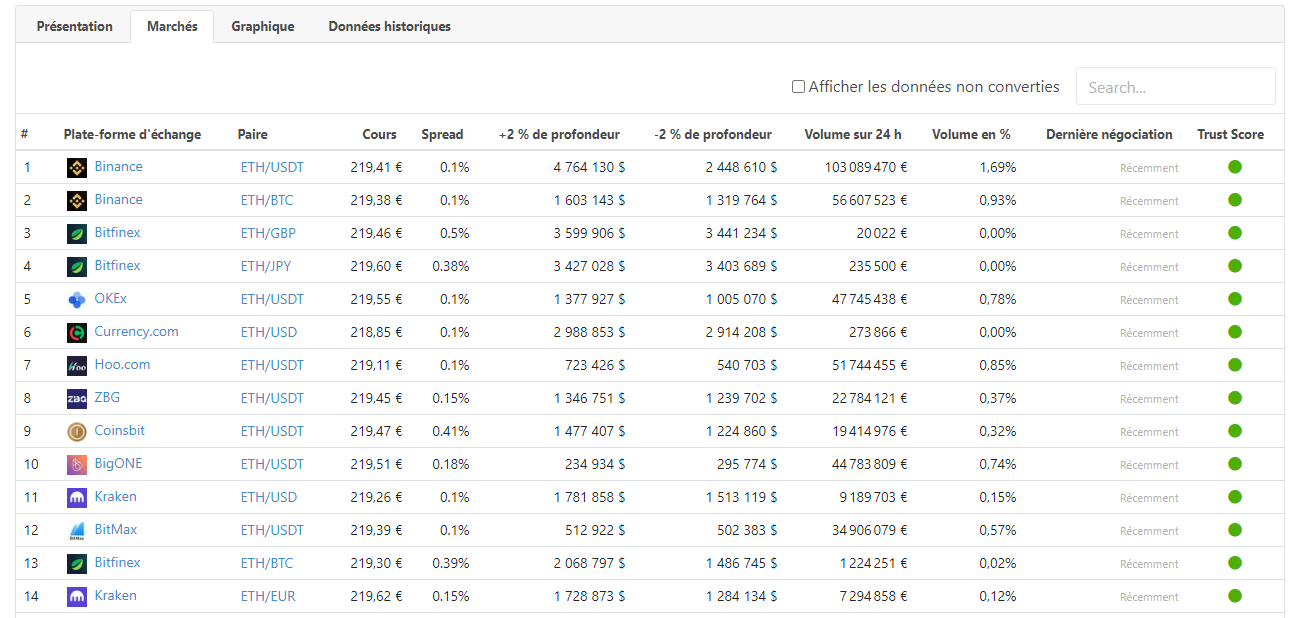Go to the Présentation tab
The height and width of the screenshot is (618, 1298).
75,27
